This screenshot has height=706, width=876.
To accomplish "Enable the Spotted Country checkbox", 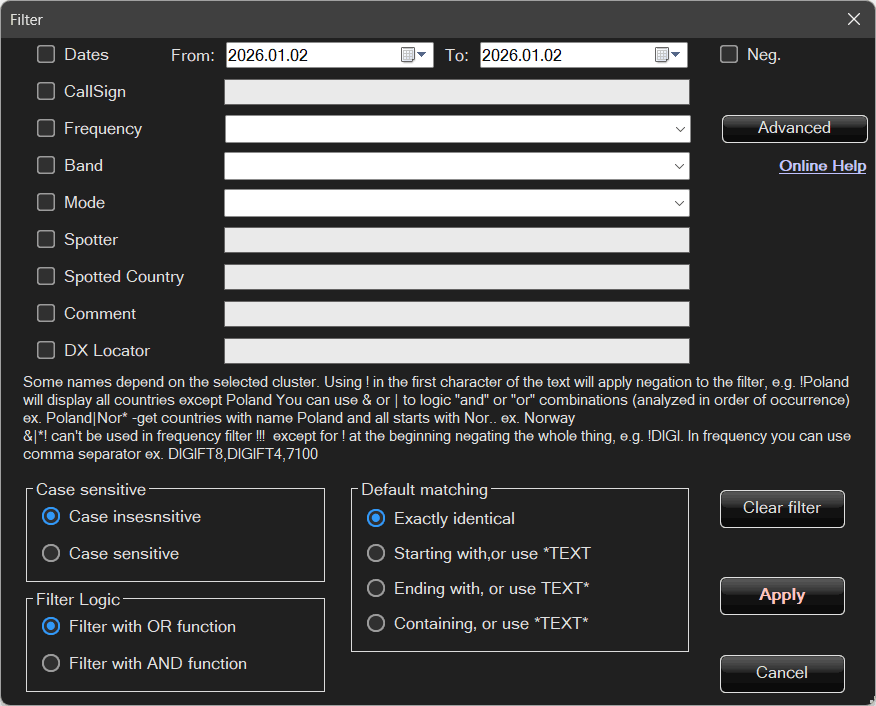I will tap(46, 277).
